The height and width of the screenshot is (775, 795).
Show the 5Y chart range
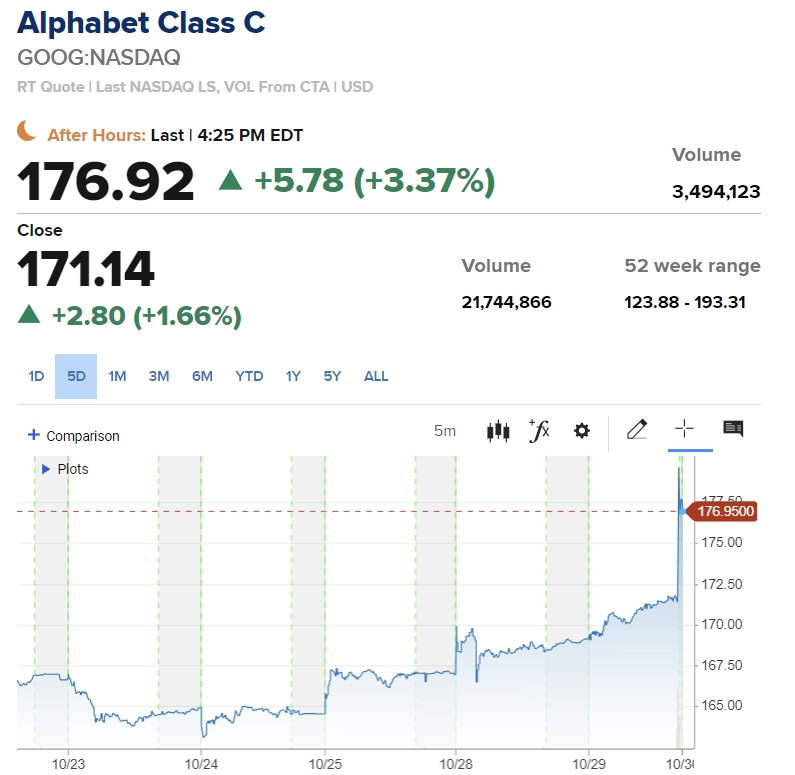pyautogui.click(x=332, y=376)
